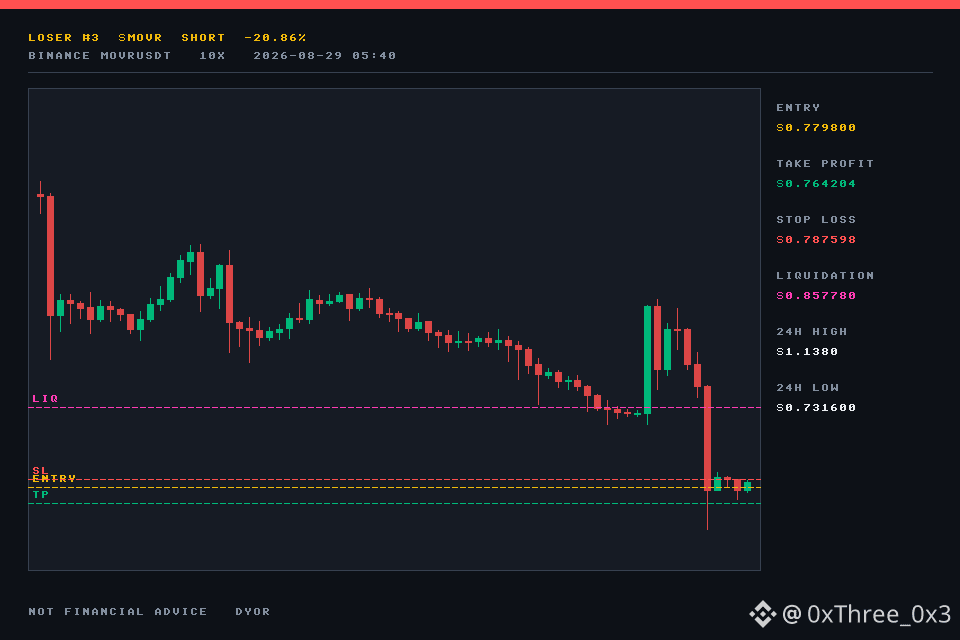
Task: Click the TP line label on chart
Action: pyautogui.click(x=41, y=494)
